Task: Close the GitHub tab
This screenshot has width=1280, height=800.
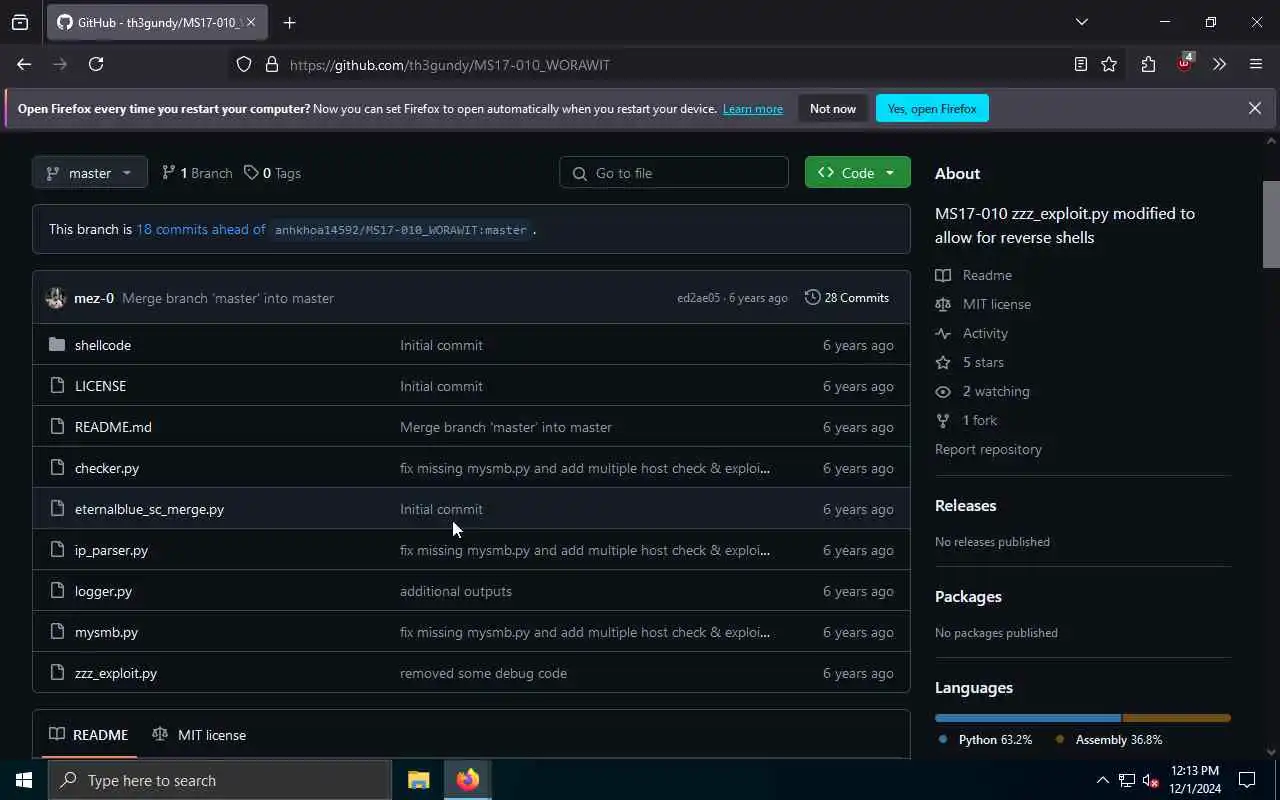Action: click(251, 22)
